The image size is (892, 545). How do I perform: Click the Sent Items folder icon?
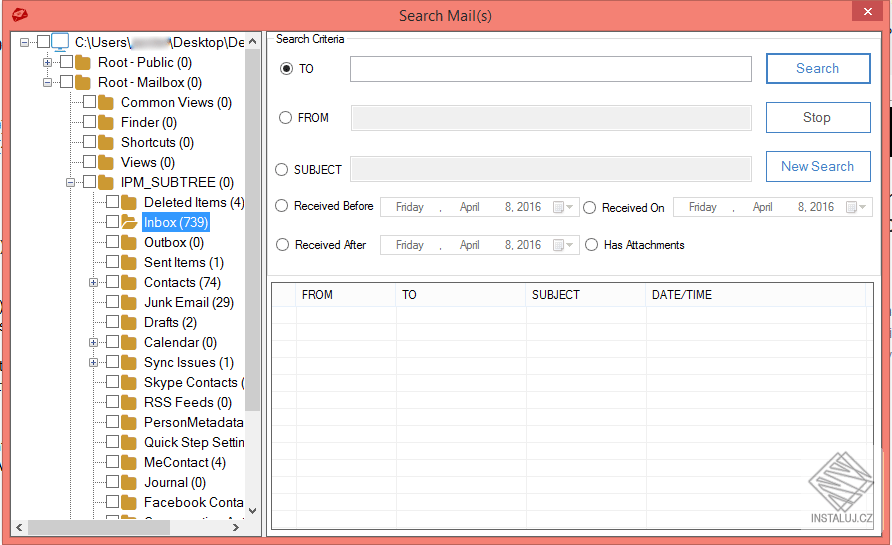129,262
